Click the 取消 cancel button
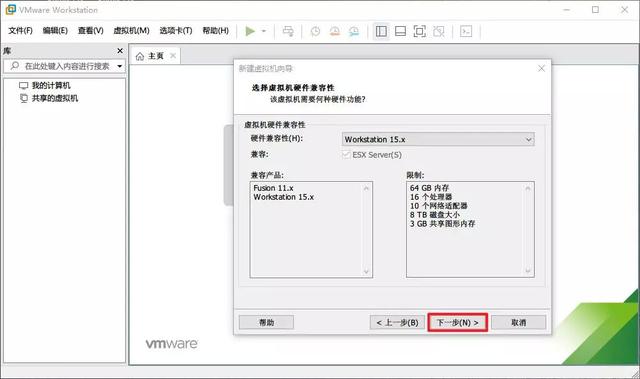The image size is (640, 379). (519, 322)
